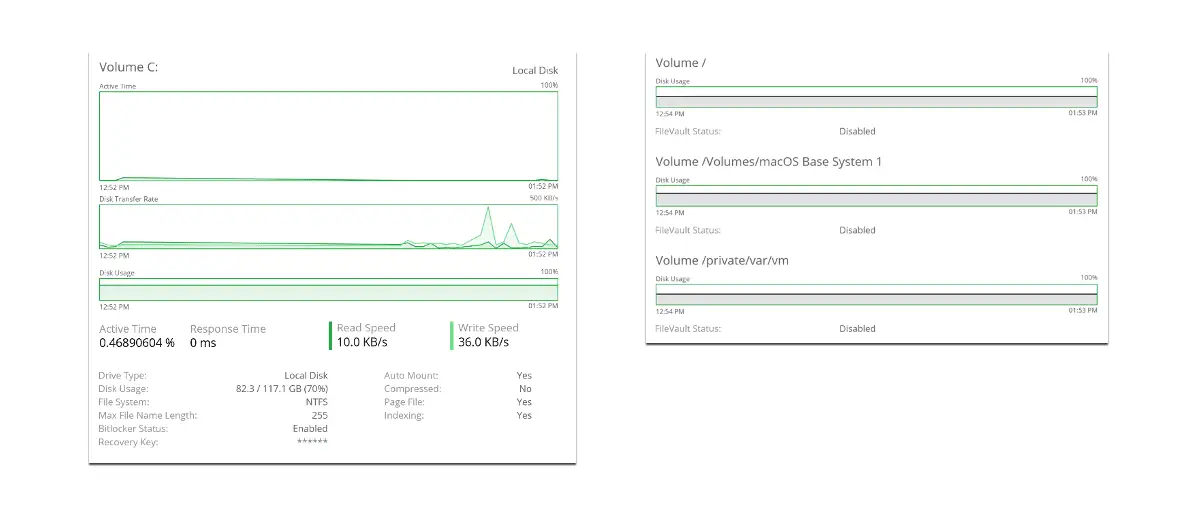The width and height of the screenshot is (1200, 511).
Task: Select the 0.46890604 % active time value
Action: click(137, 343)
